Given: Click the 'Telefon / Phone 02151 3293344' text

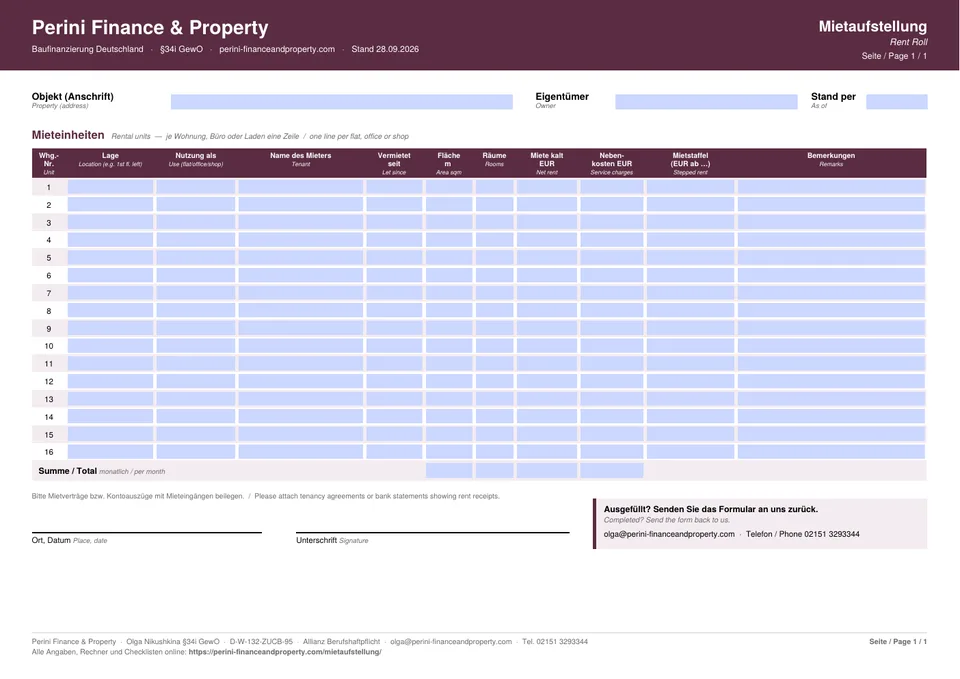Looking at the screenshot, I should (x=803, y=534).
